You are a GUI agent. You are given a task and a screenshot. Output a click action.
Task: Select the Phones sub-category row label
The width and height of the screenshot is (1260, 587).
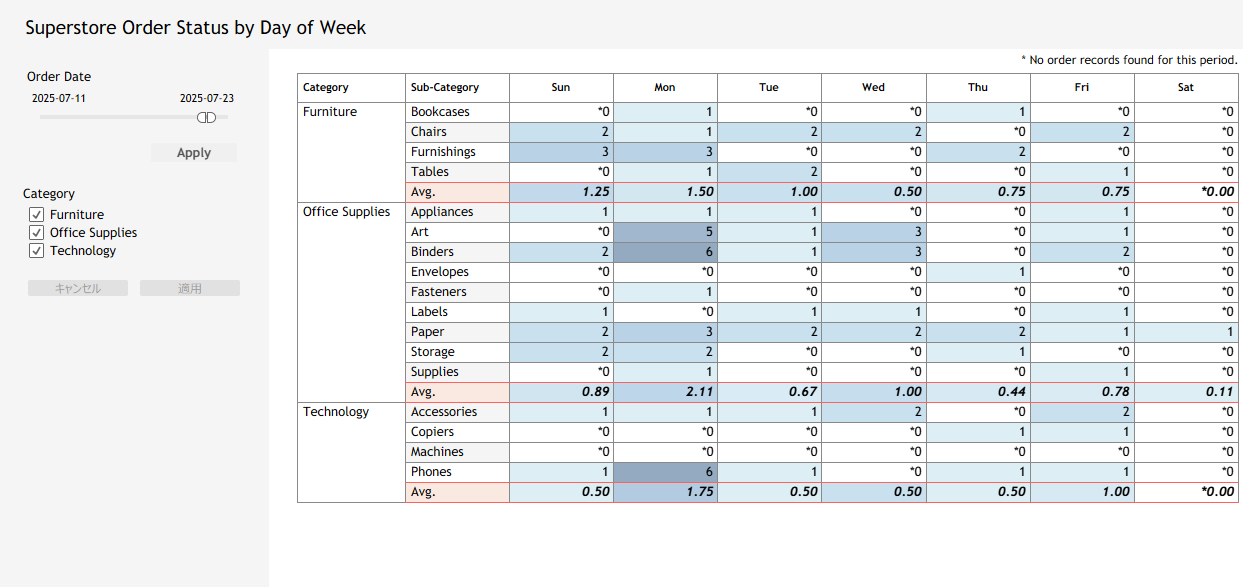[x=431, y=472]
